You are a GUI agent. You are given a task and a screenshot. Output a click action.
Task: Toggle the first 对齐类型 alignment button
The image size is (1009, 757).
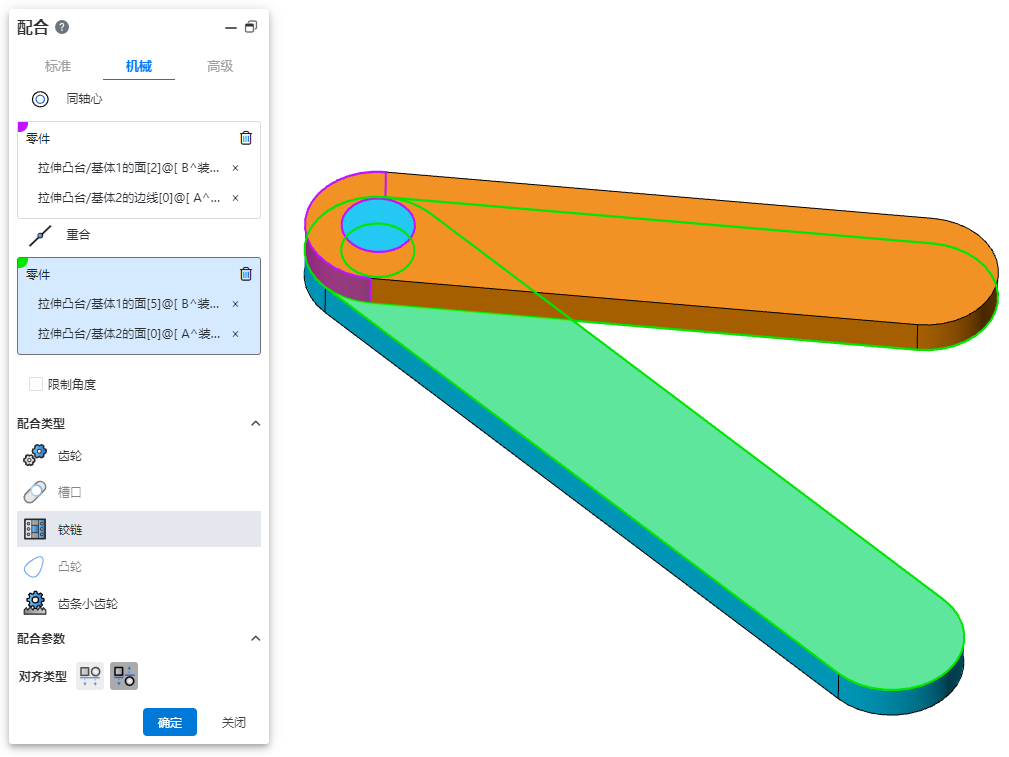(x=90, y=676)
